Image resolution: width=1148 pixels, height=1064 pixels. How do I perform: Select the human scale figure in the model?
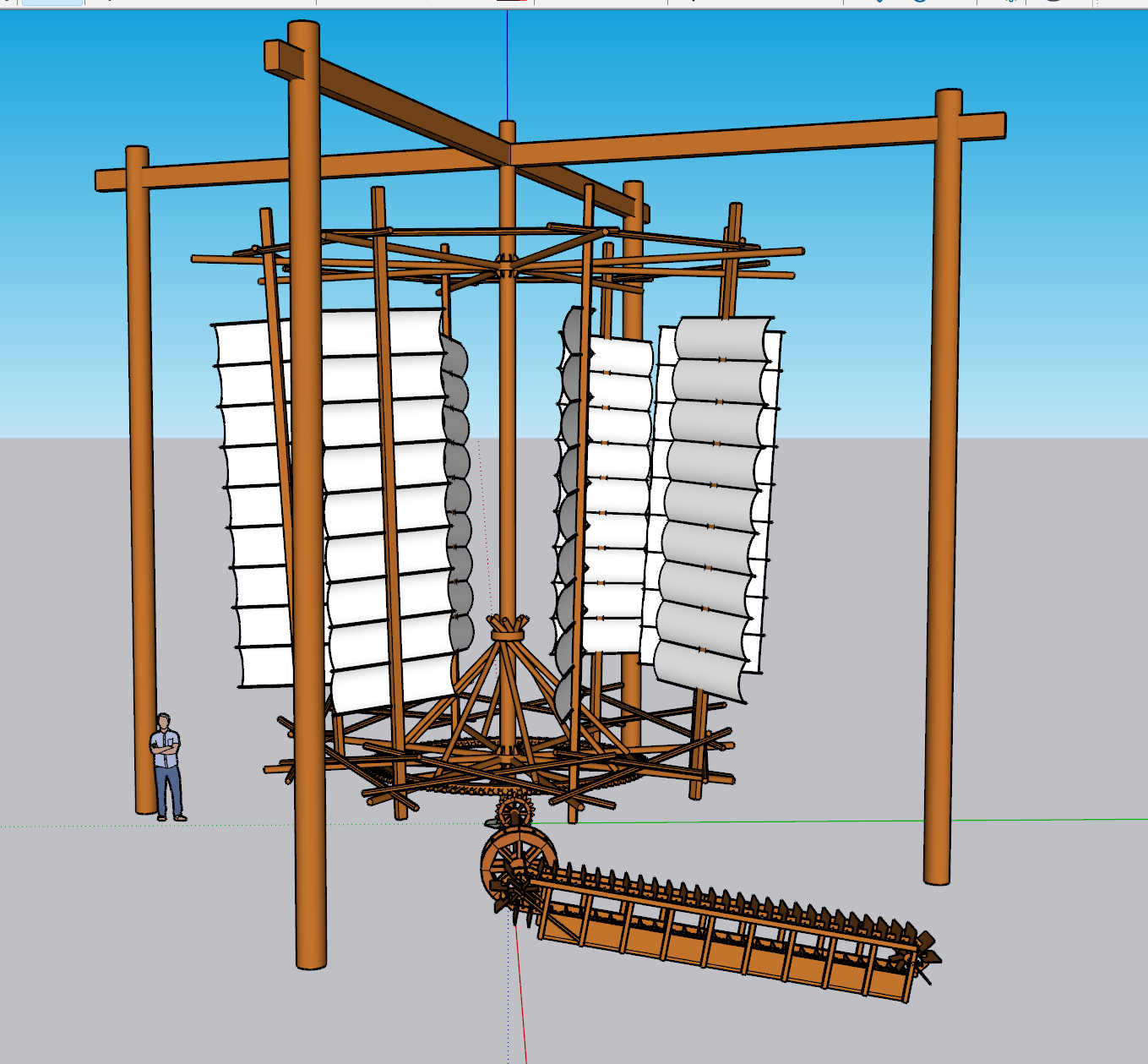tap(166, 767)
